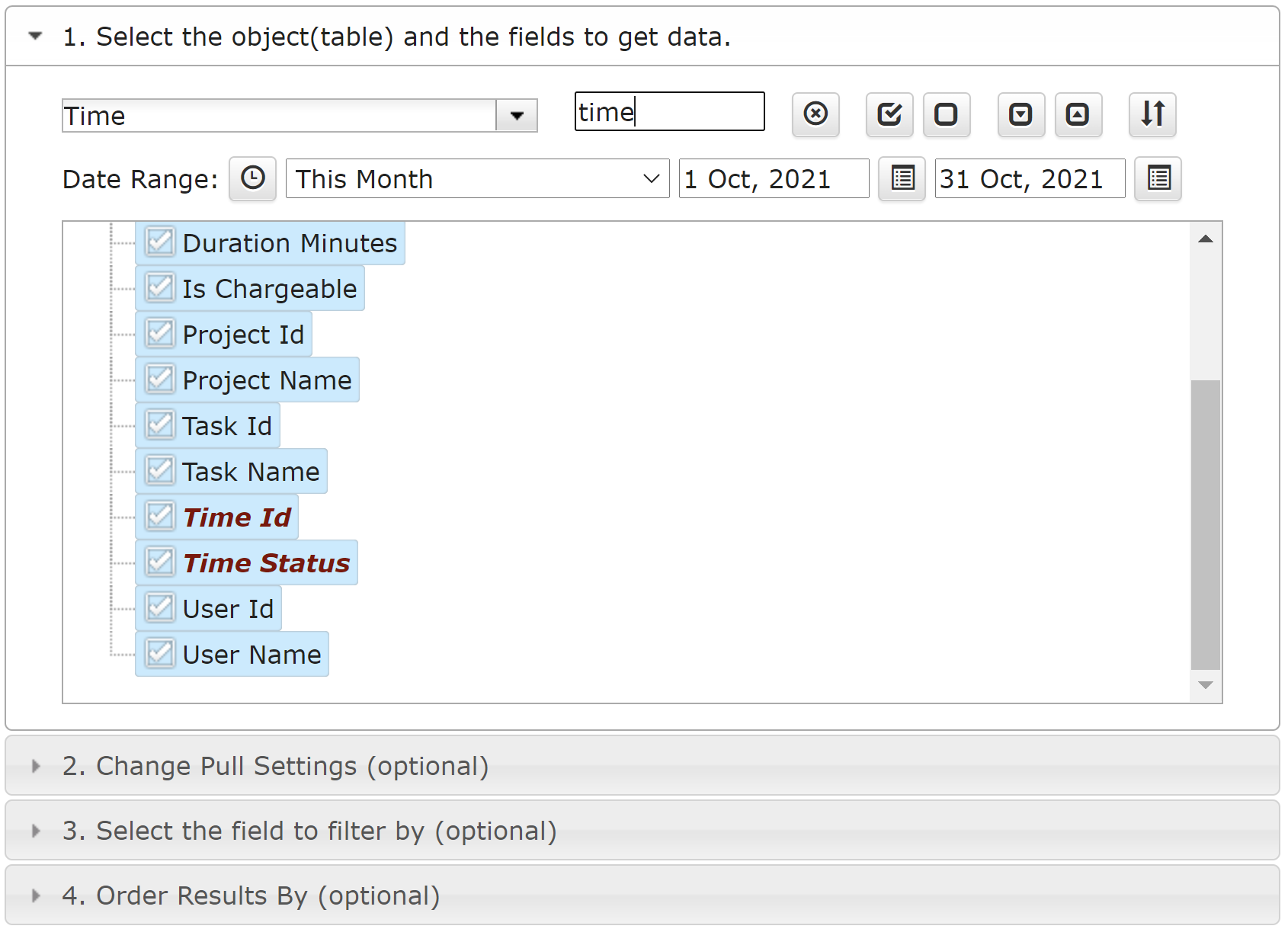
Task: Select the Project Name field label
Action: click(268, 380)
